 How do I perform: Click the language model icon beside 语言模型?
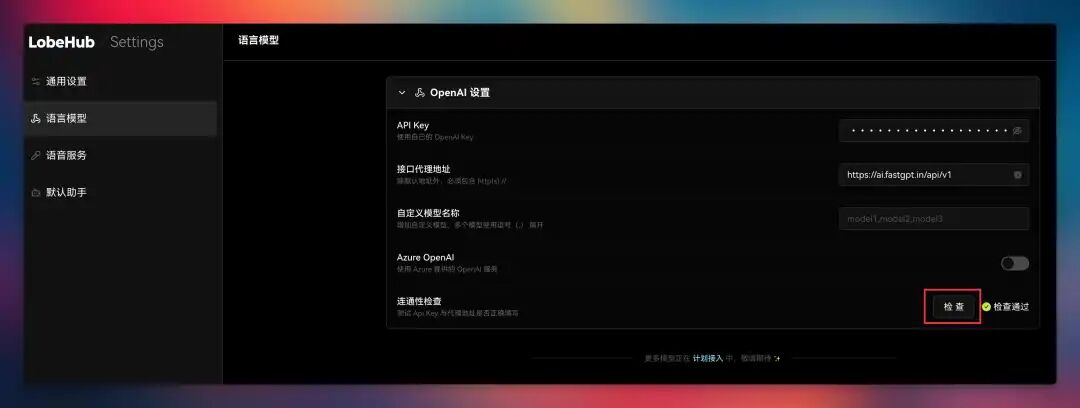[36, 119]
